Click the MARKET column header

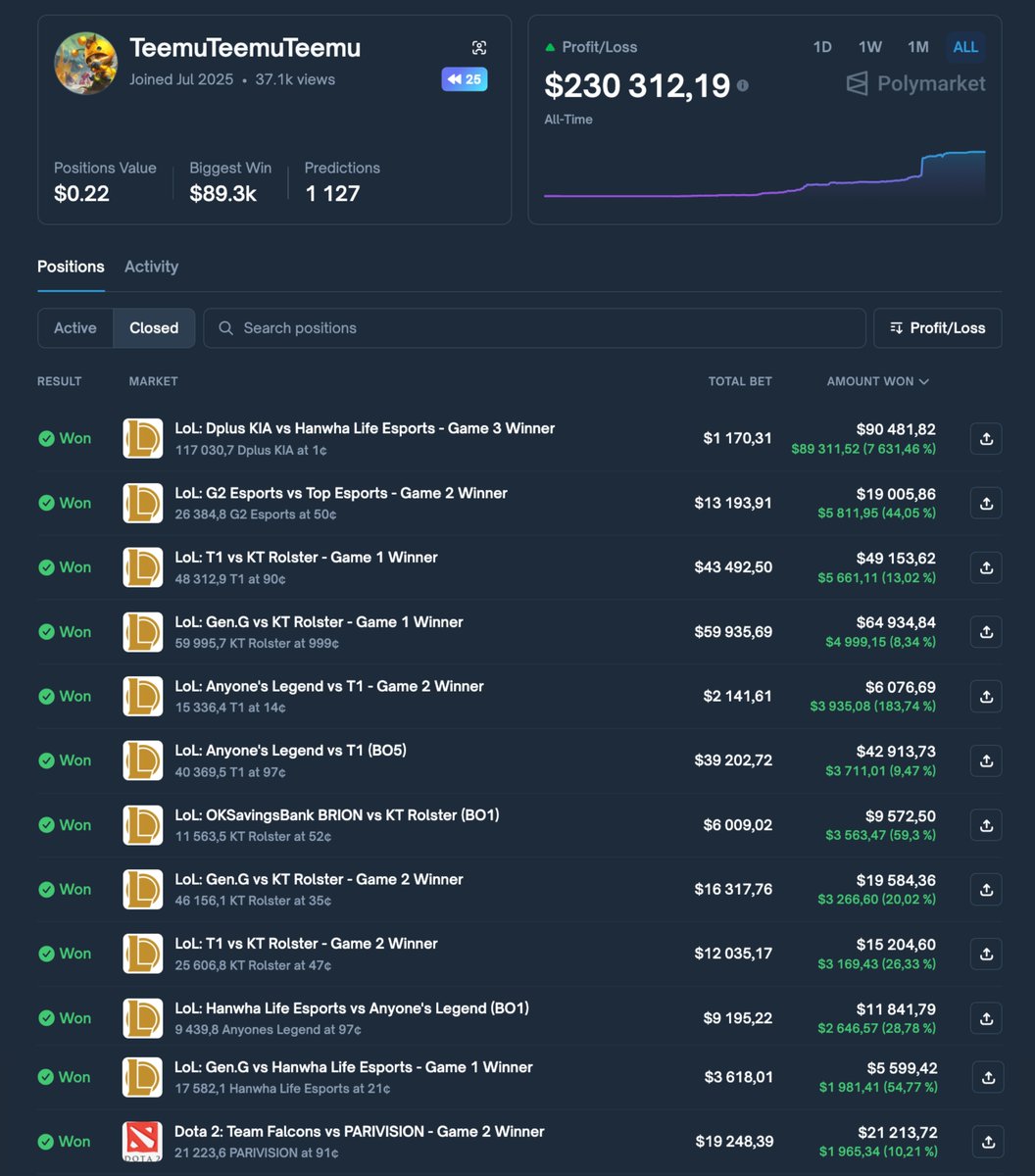click(x=153, y=381)
